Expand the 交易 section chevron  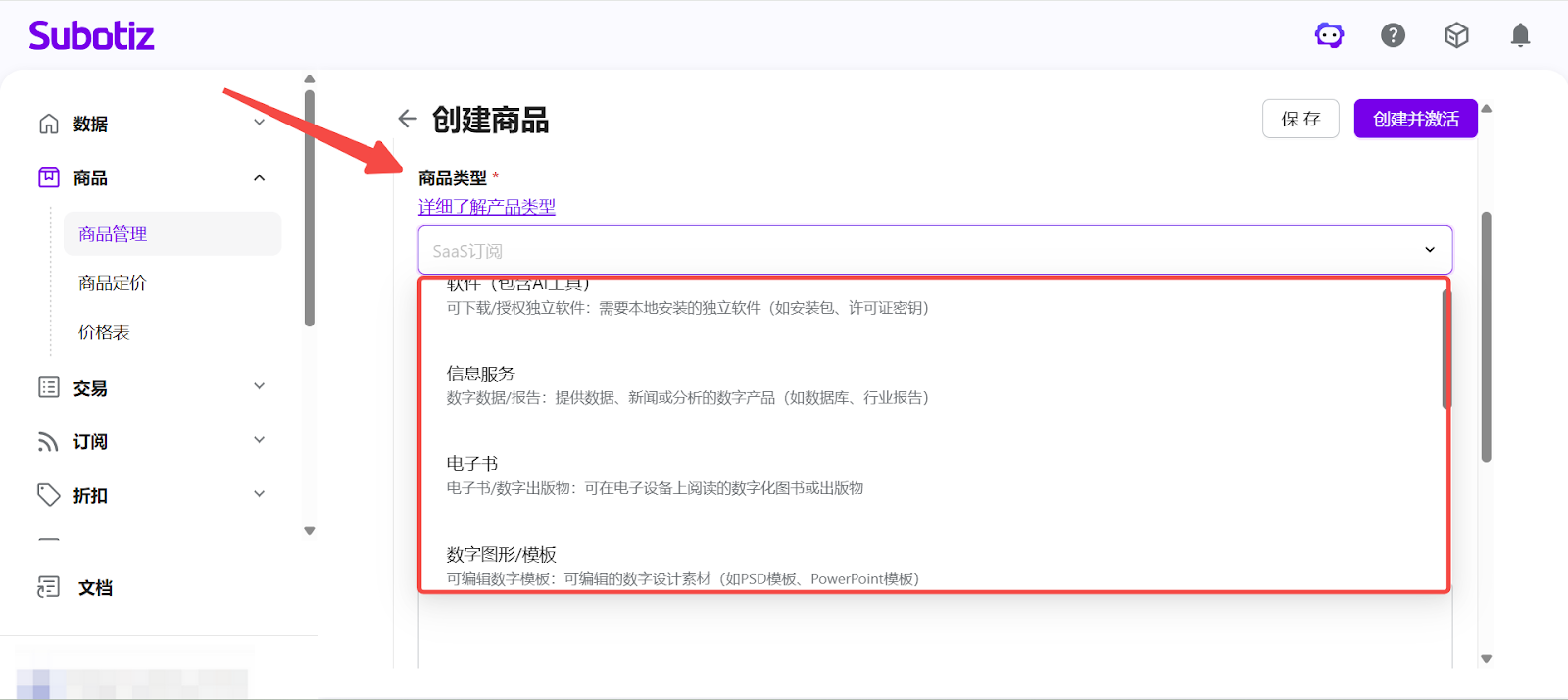[x=259, y=386]
